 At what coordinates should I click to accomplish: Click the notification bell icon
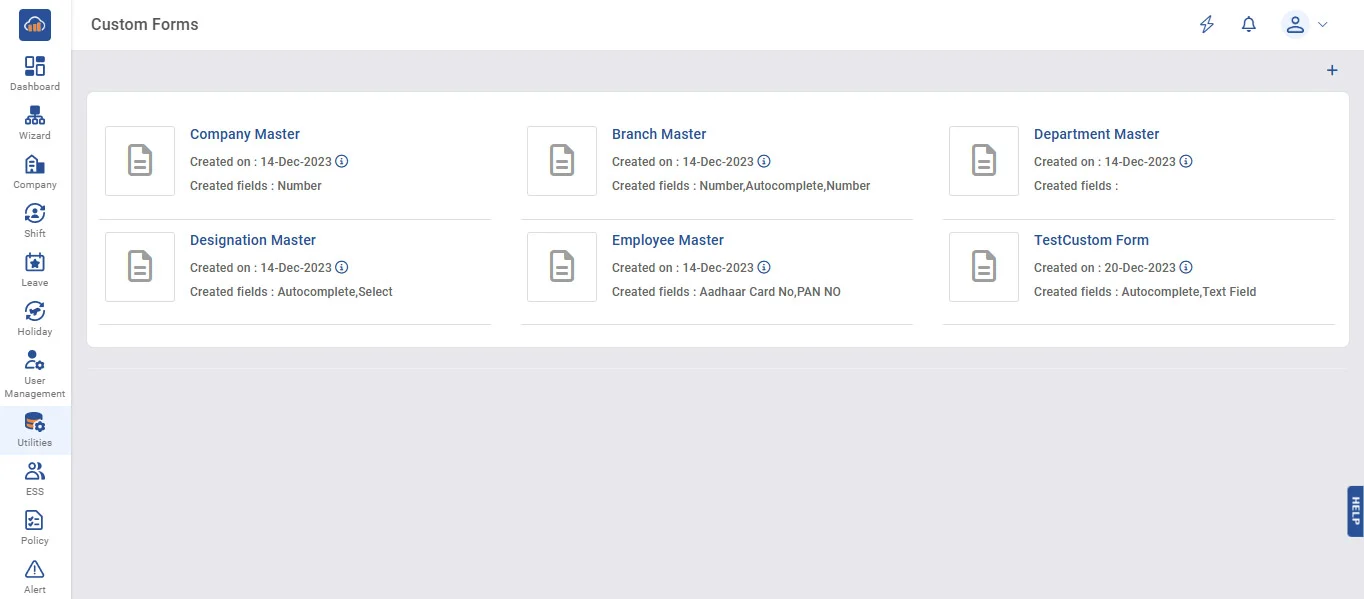point(1248,25)
